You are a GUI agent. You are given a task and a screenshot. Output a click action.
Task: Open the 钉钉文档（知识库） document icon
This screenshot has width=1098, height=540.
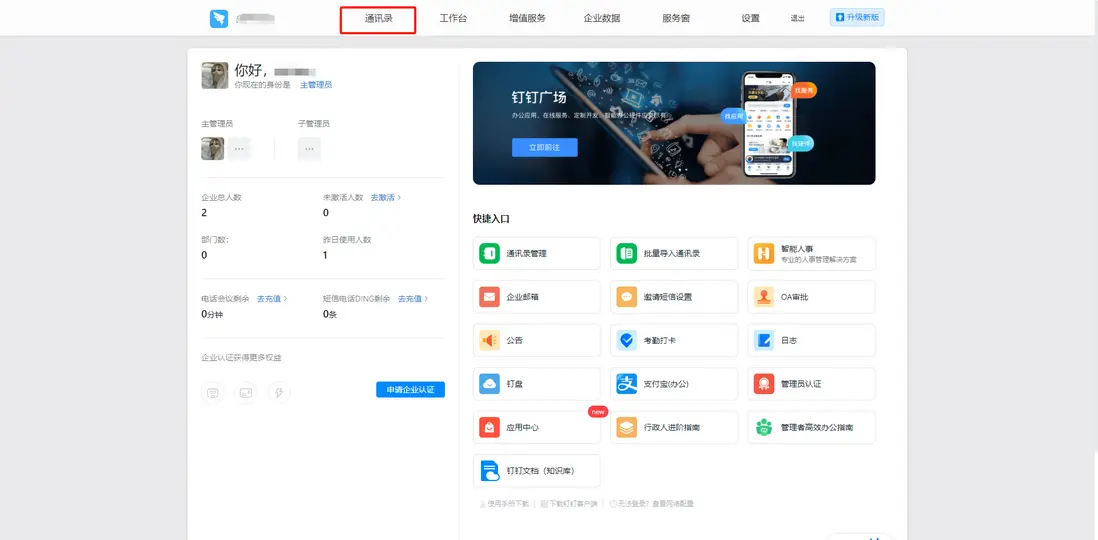[x=489, y=471]
